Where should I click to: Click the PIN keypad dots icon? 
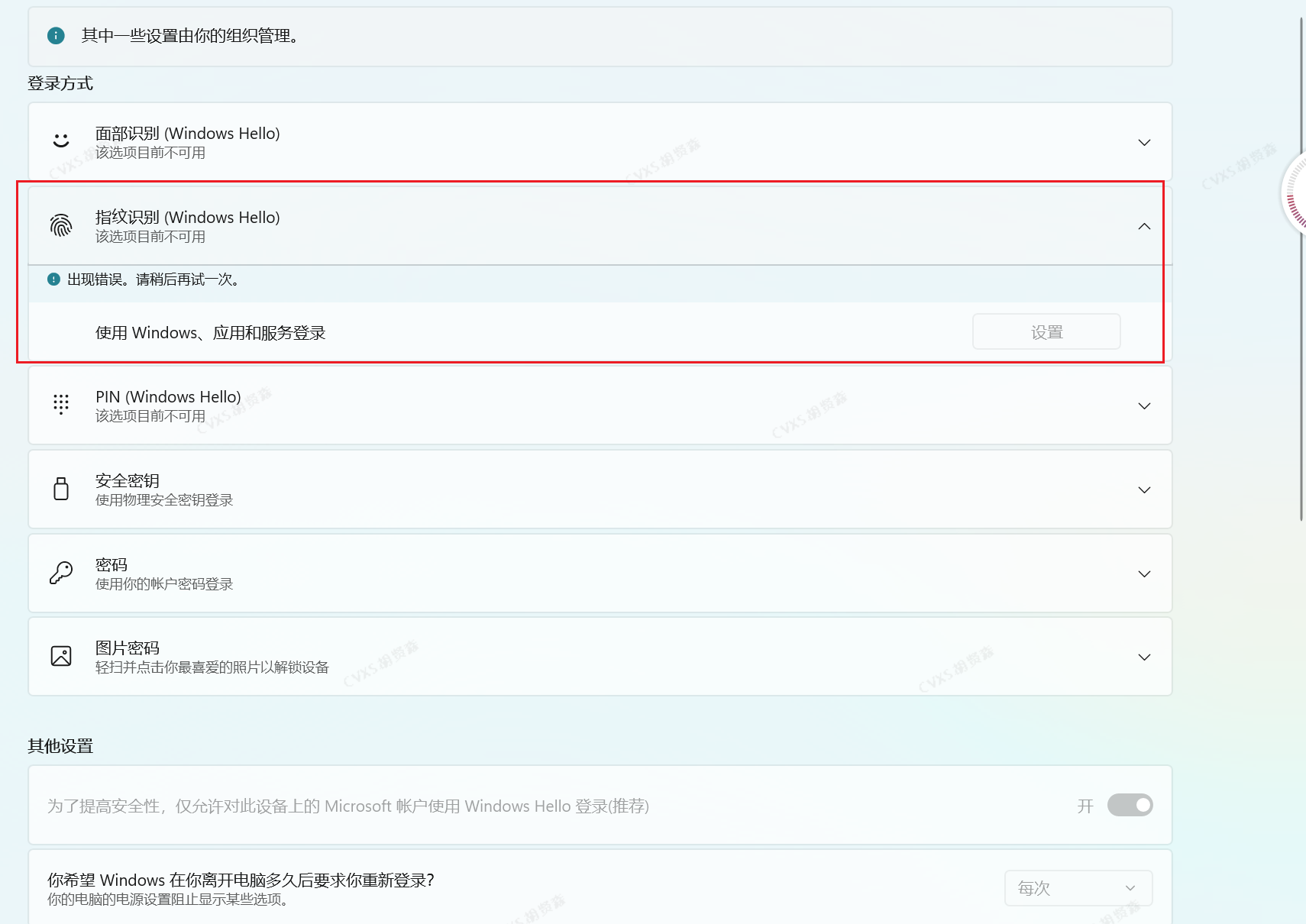(61, 404)
